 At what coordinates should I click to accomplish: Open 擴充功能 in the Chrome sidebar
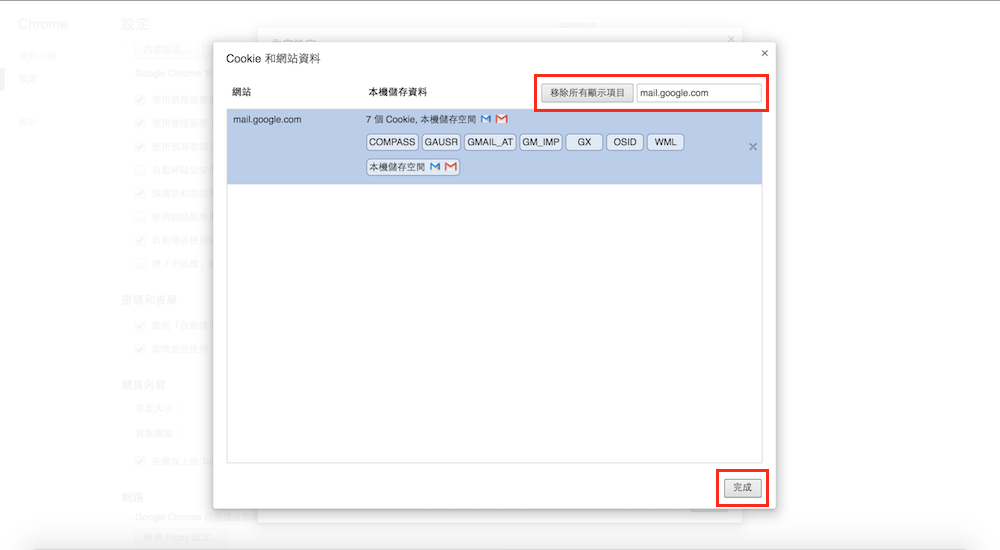(32, 55)
